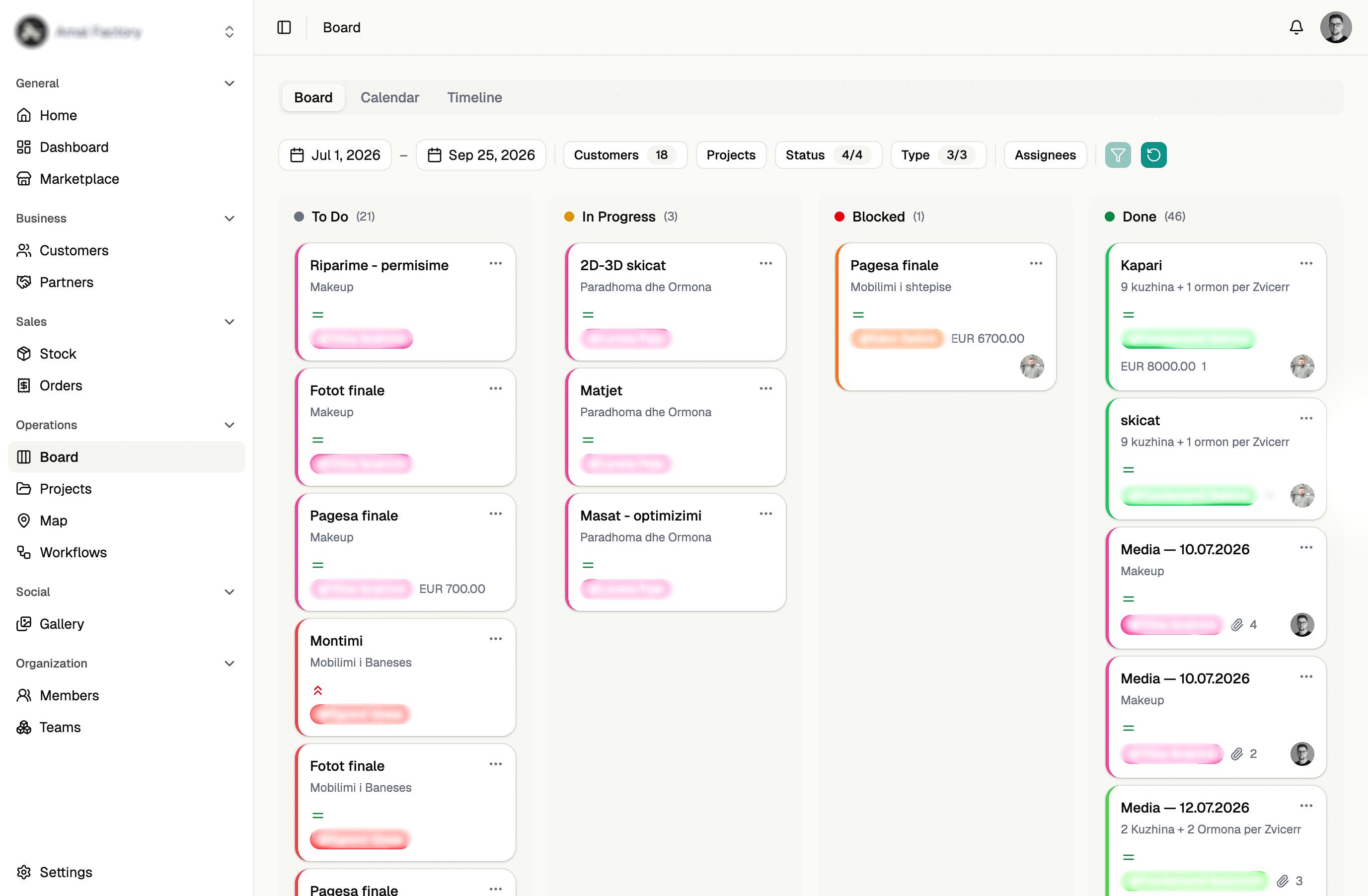Open Projects in the sidebar

coord(127,489)
